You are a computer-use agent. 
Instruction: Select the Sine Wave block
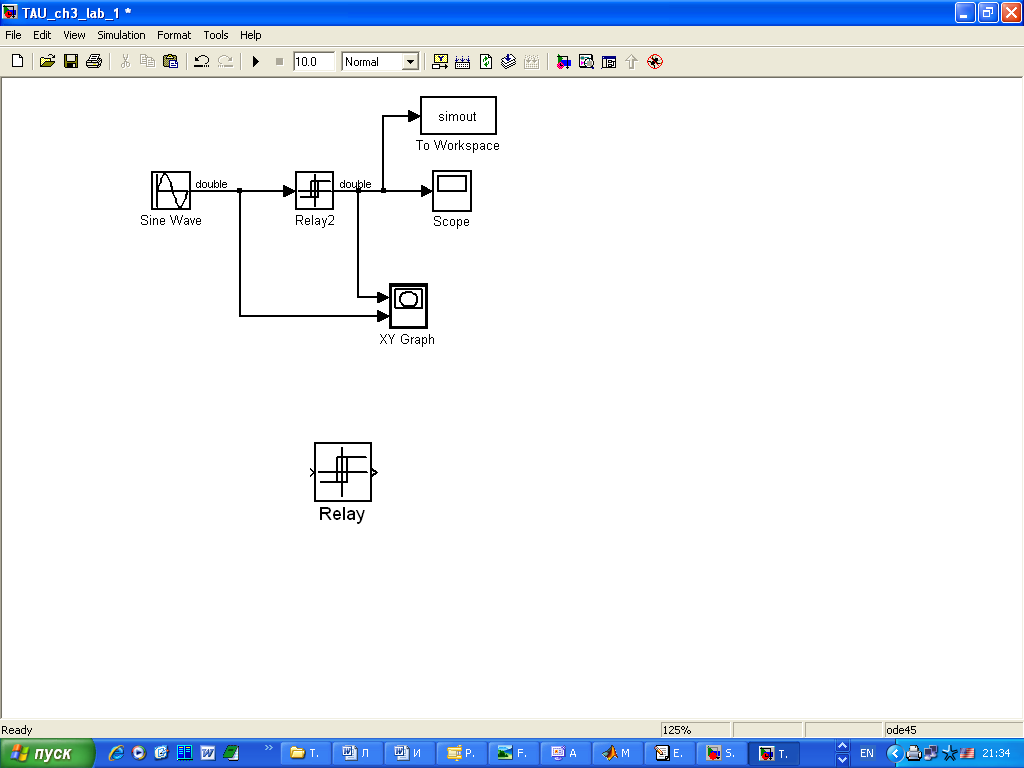(x=171, y=191)
